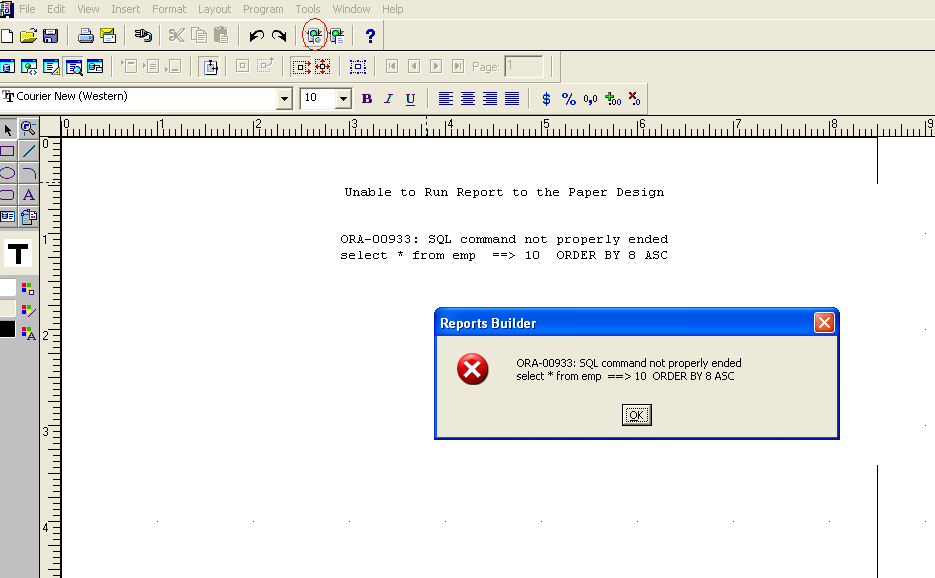This screenshot has height=578, width=935.
Task: Click the white Fill Color swatch
Action: (x=7, y=288)
